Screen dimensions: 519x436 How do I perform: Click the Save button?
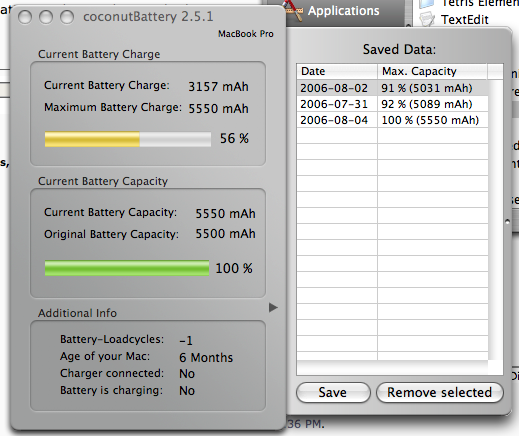333,392
